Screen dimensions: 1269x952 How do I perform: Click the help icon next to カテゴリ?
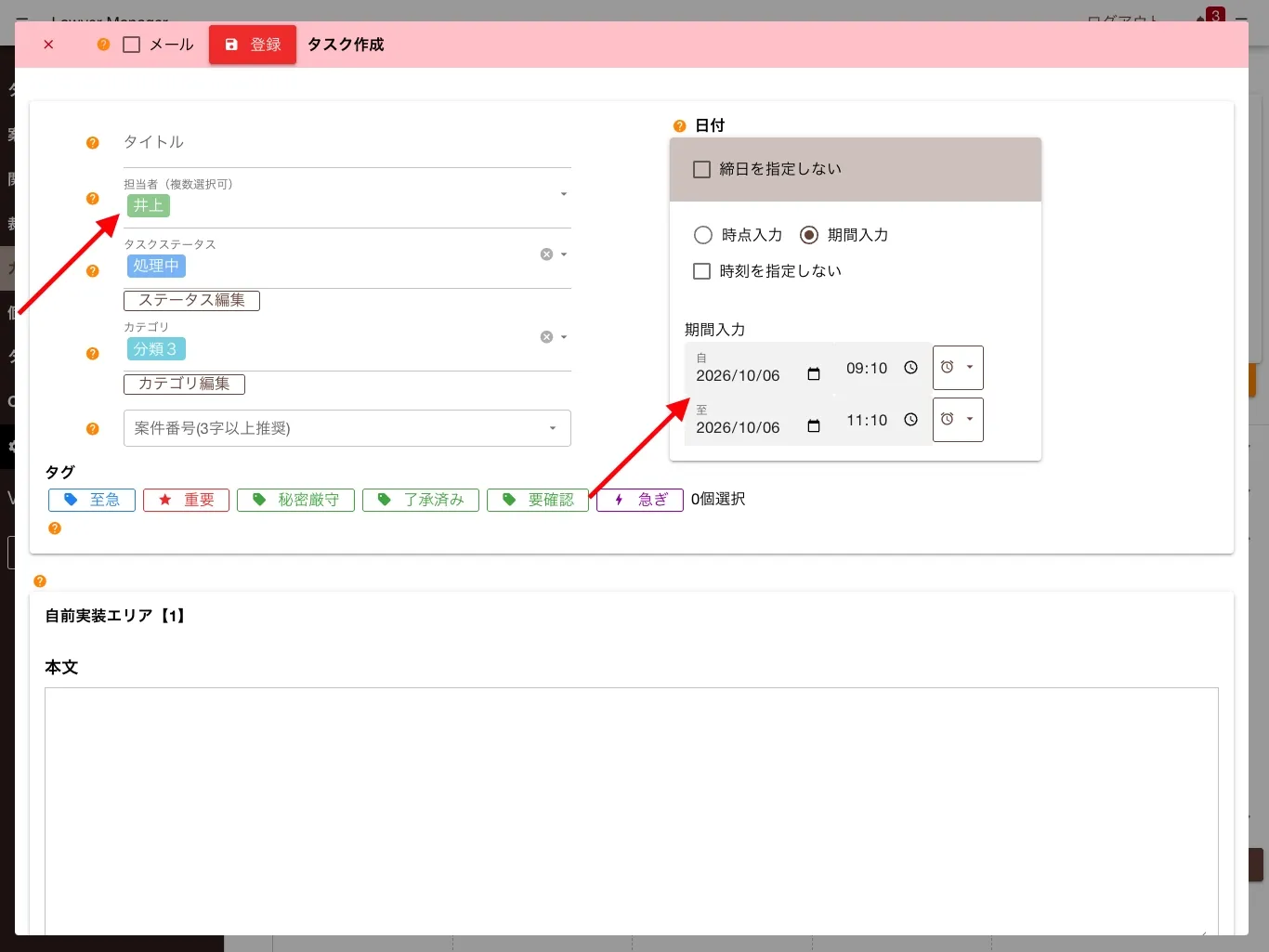(x=92, y=354)
